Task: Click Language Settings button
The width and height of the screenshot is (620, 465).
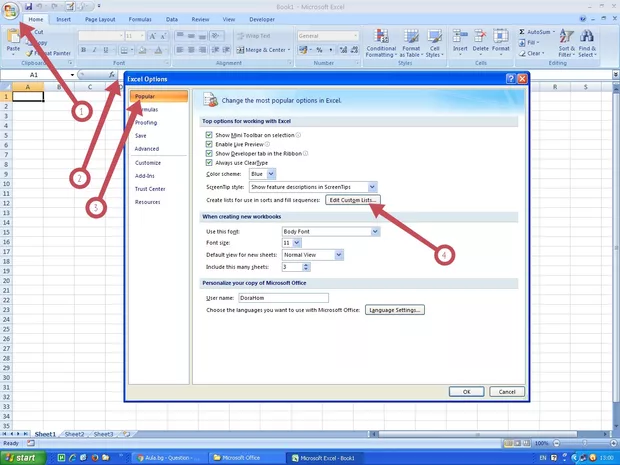Action: click(x=395, y=310)
